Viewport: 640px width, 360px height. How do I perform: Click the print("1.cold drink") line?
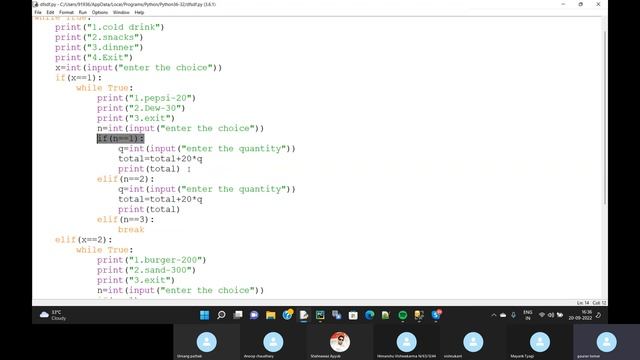[x=109, y=27]
